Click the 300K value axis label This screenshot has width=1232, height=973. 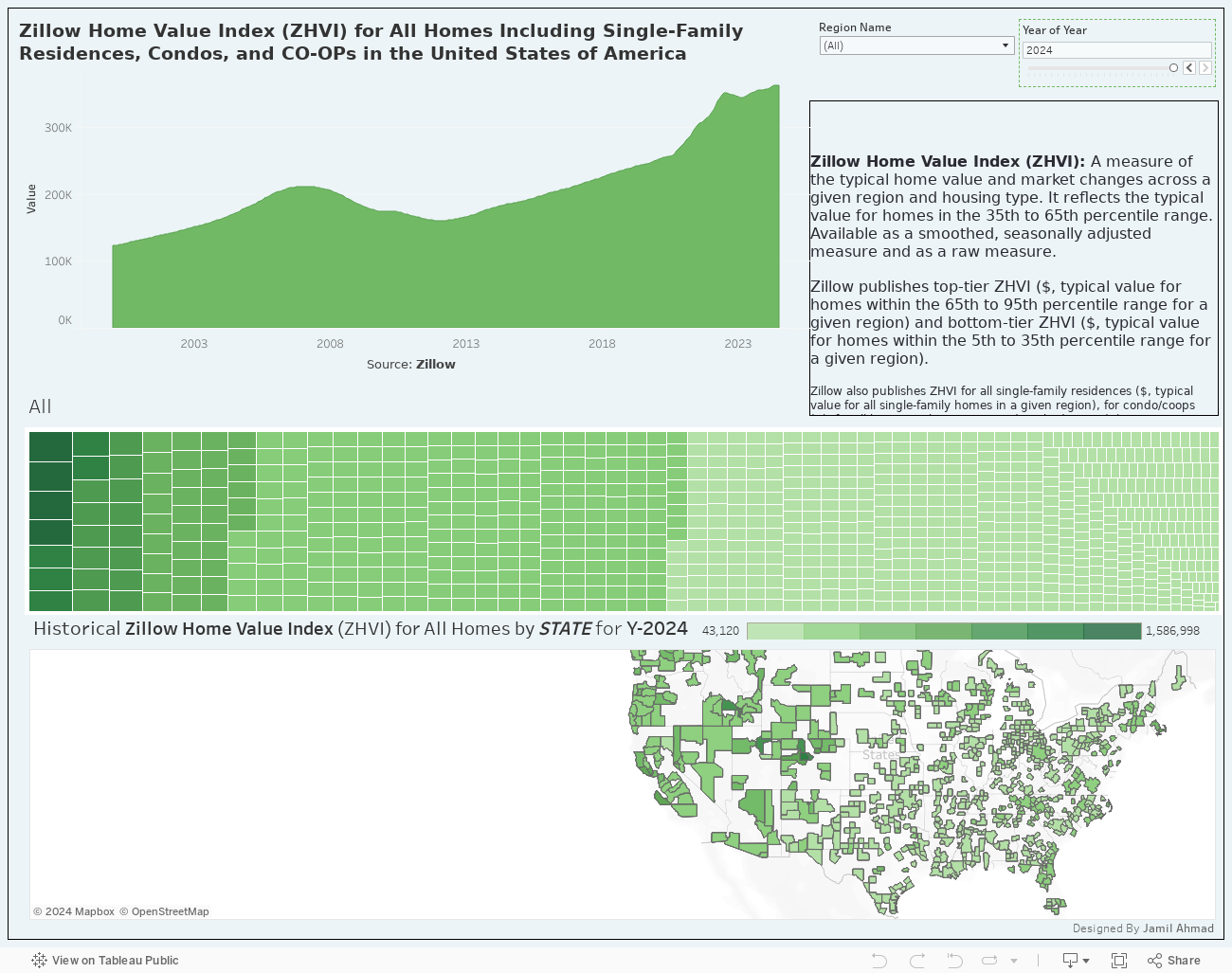pyautogui.click(x=58, y=128)
